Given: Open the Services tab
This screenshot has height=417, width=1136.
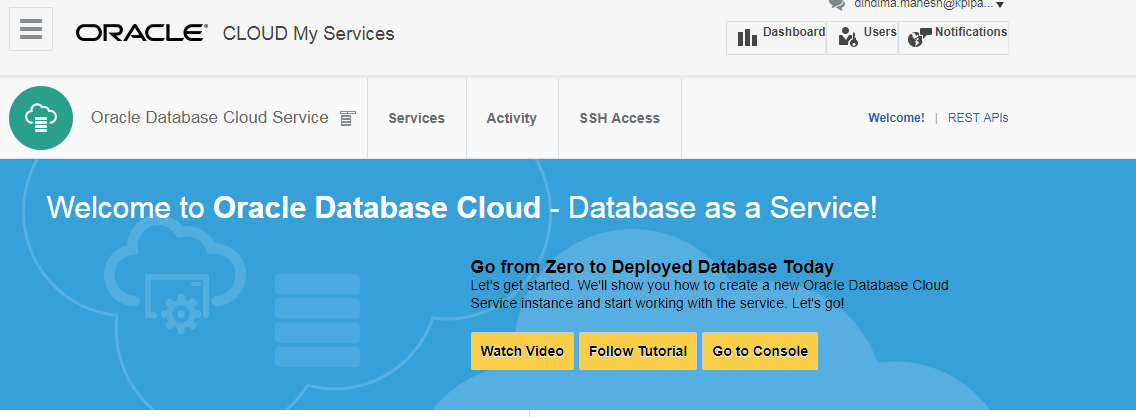Looking at the screenshot, I should pyautogui.click(x=416, y=118).
